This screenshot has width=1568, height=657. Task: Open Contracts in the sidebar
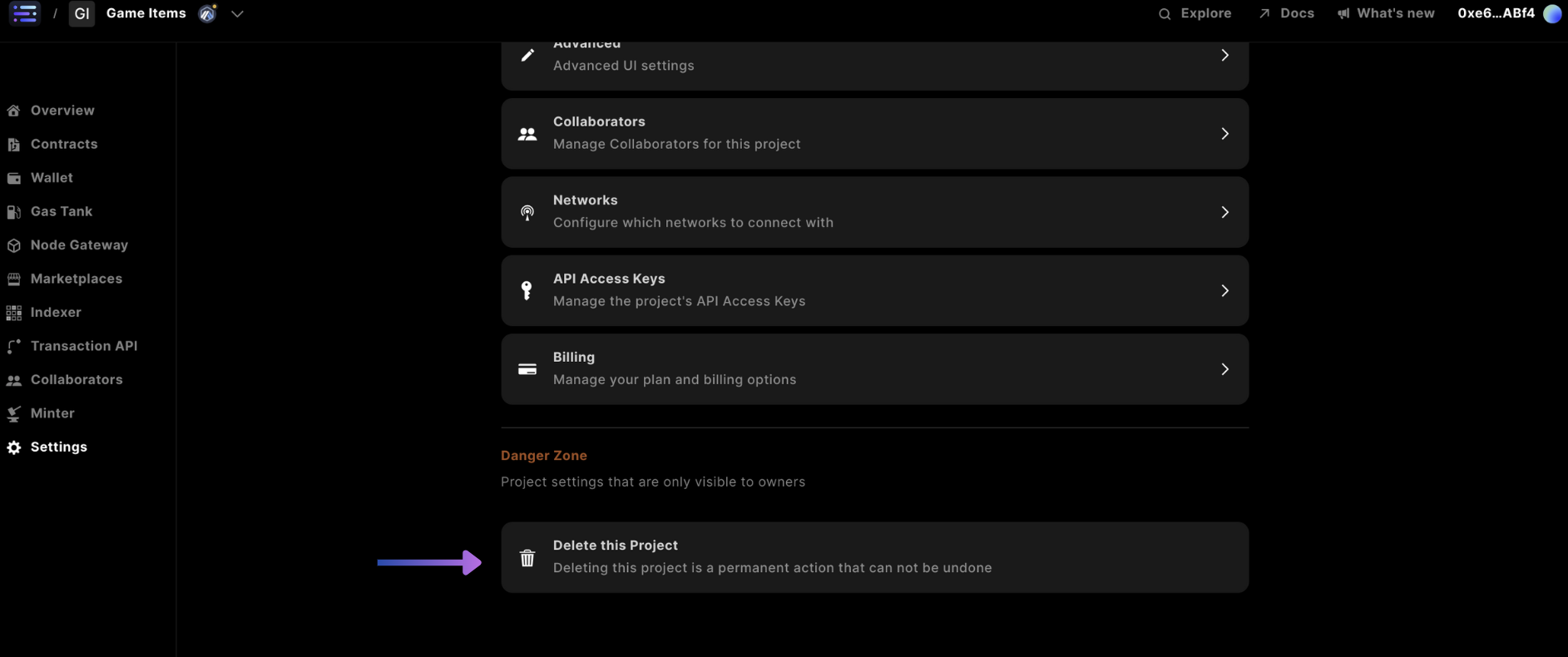(x=63, y=144)
